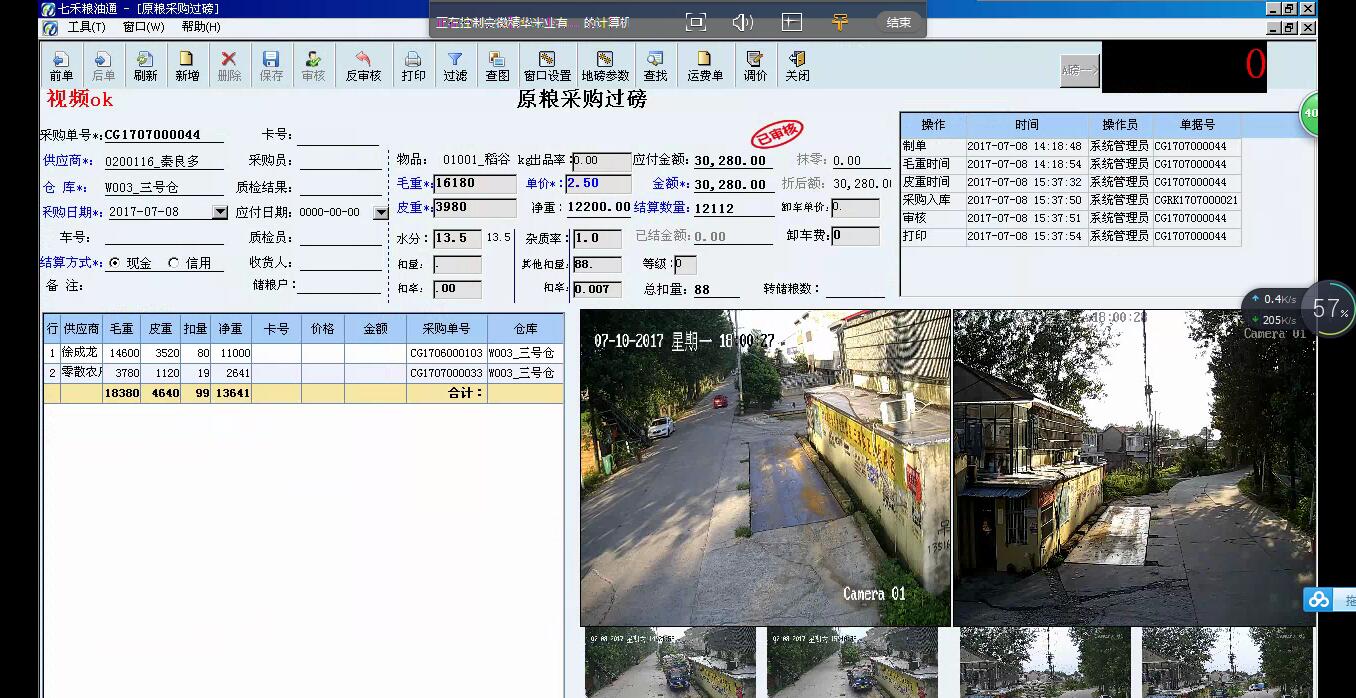Select the 零散农户 row in the grid

304,373
